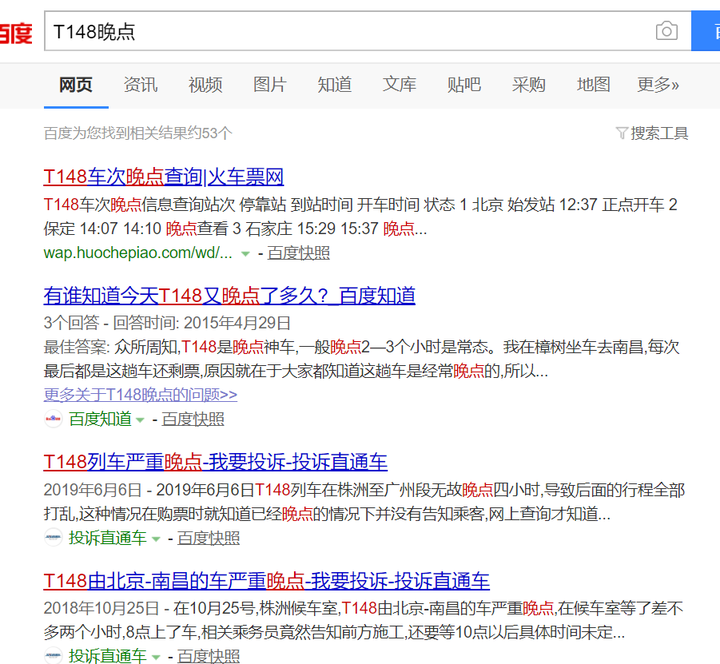Open the 地图 tab
The width and height of the screenshot is (720, 664).
point(593,85)
